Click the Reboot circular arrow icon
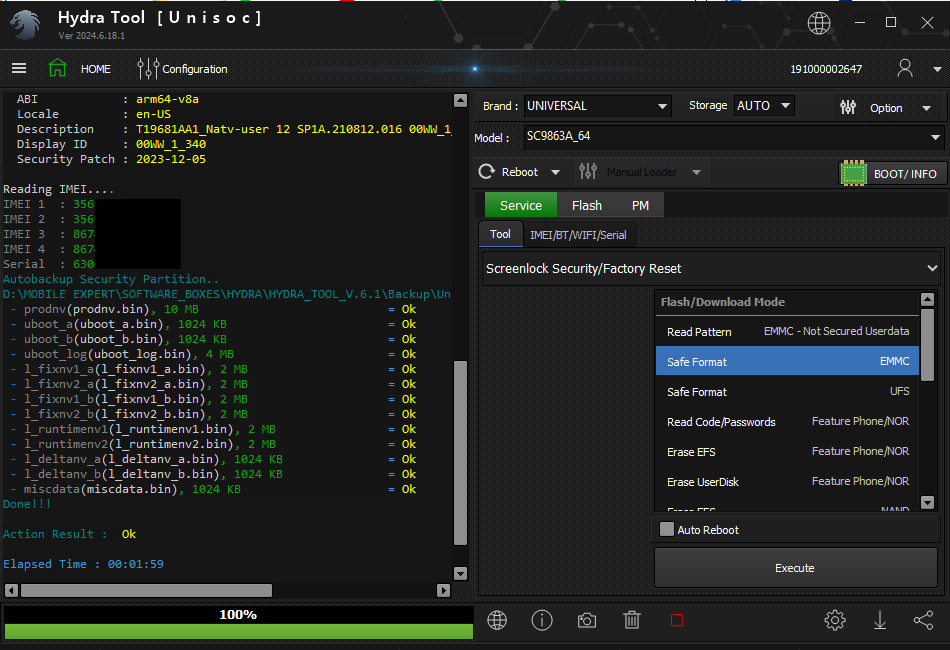950x650 pixels. pos(487,172)
